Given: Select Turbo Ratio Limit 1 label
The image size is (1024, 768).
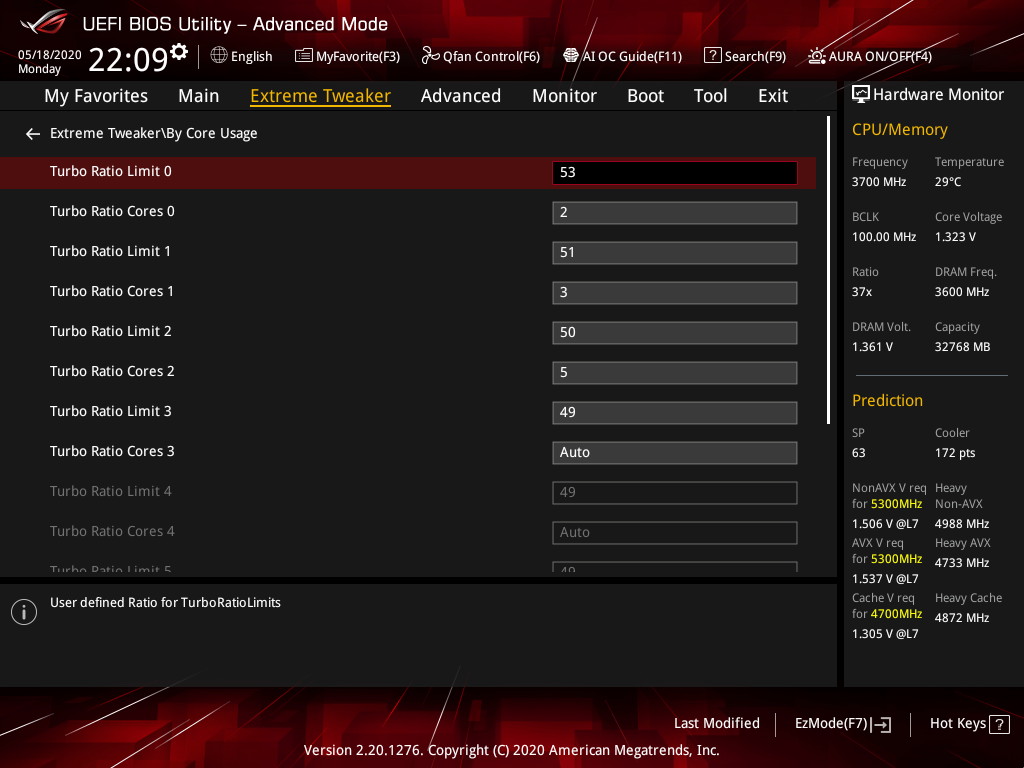Looking at the screenshot, I should (x=110, y=251).
